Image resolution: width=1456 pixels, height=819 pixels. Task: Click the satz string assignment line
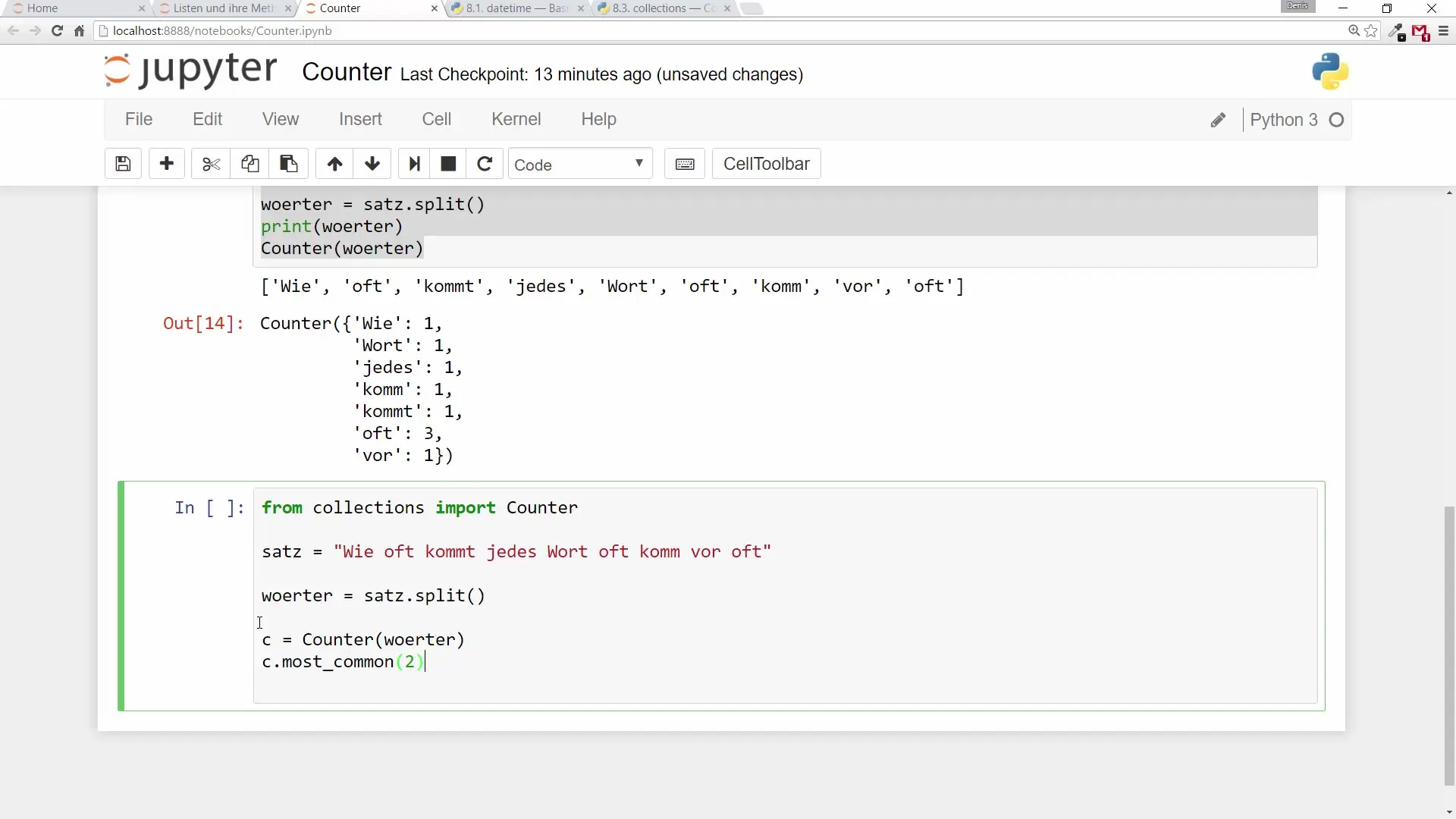(516, 551)
